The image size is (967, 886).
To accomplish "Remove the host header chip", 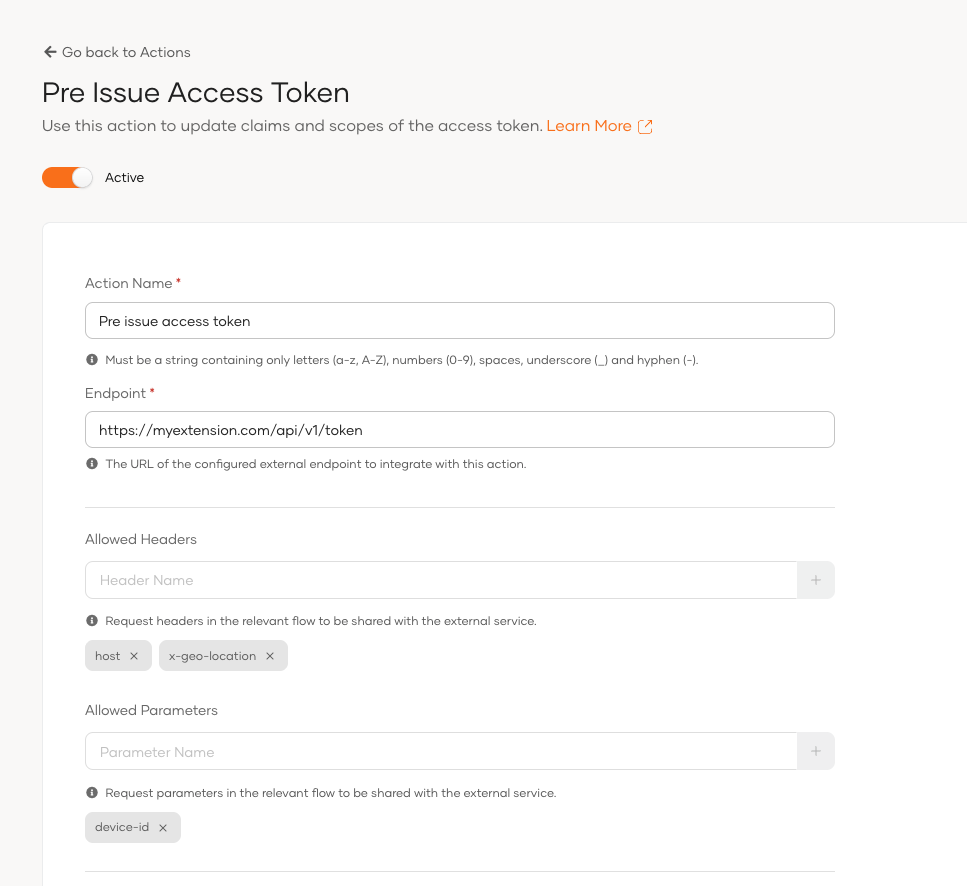I will coord(136,655).
